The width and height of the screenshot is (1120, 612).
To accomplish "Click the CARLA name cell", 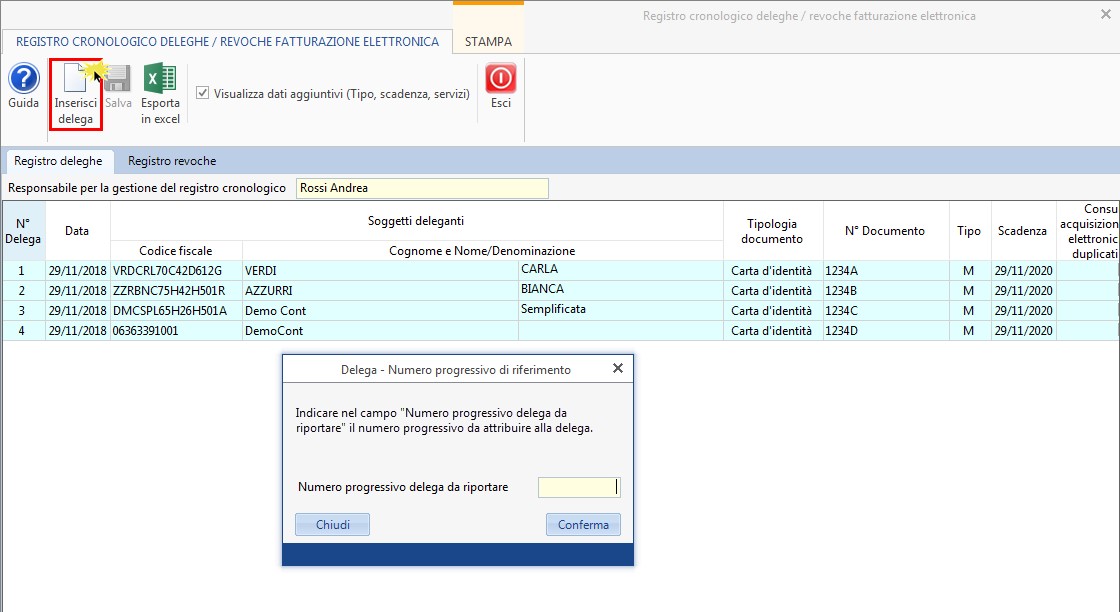I will click(x=621, y=271).
